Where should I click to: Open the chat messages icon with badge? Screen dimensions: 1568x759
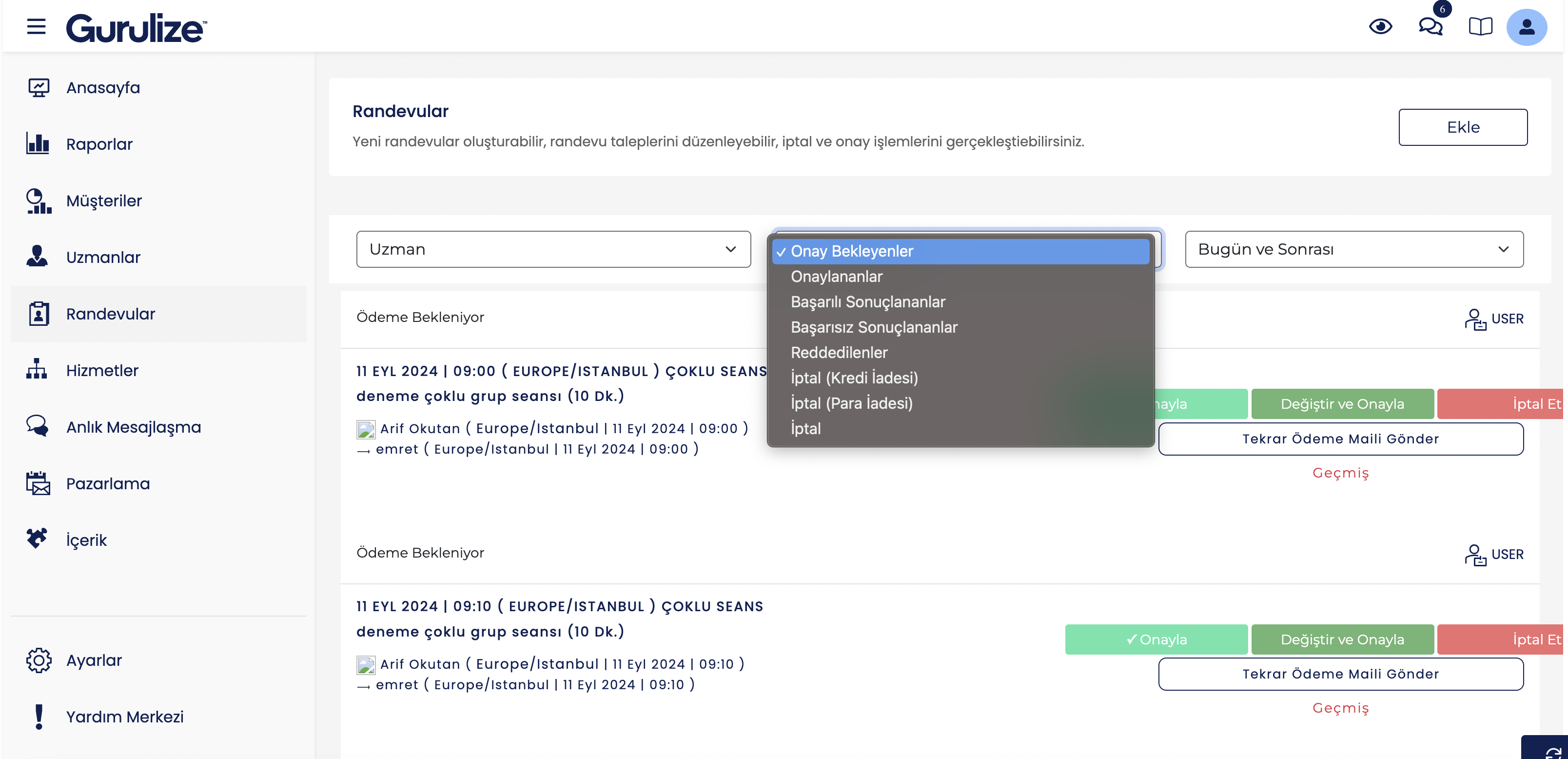click(1431, 27)
